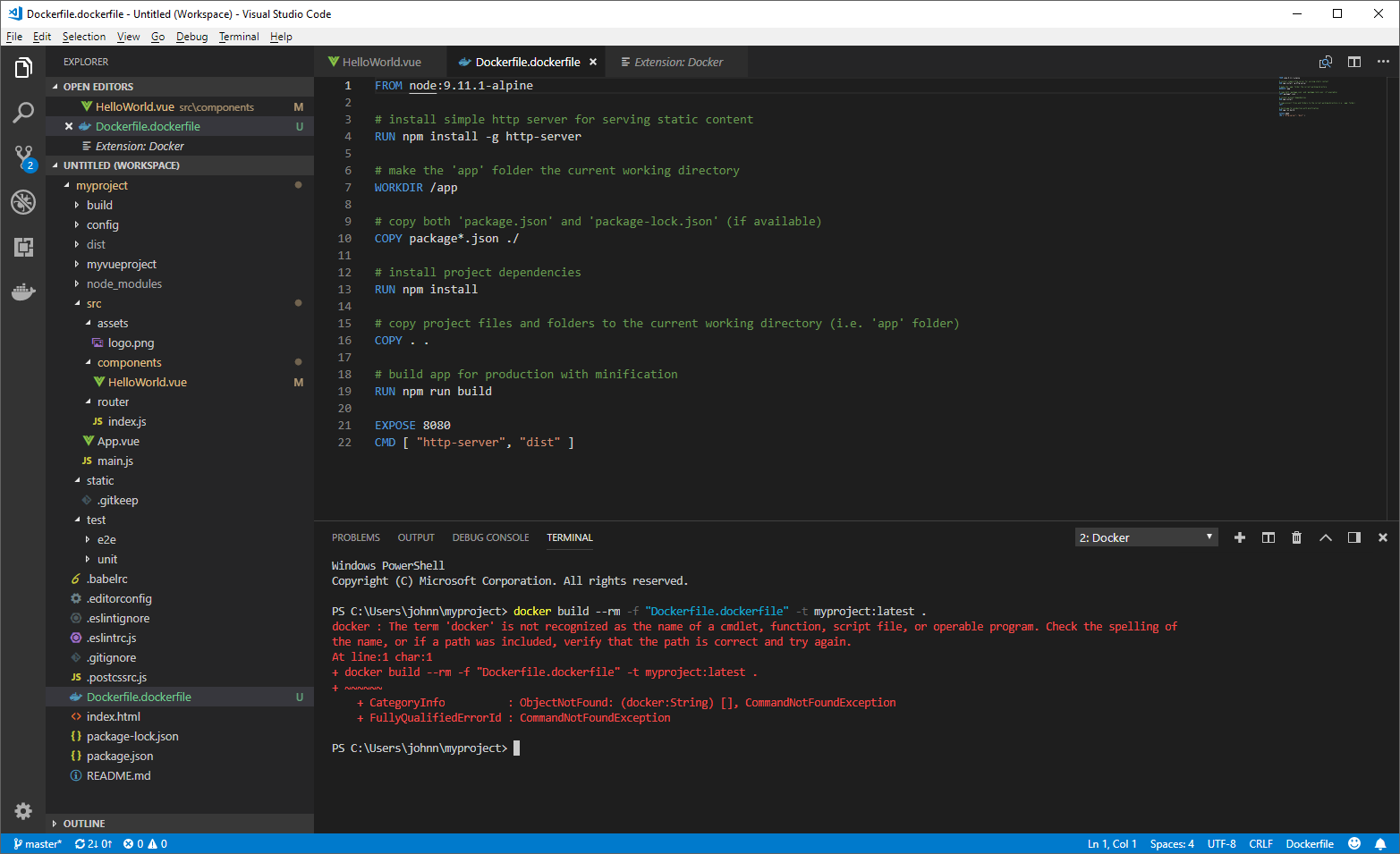Change end of line via CRLF
The width and height of the screenshot is (1400, 854).
[1261, 844]
